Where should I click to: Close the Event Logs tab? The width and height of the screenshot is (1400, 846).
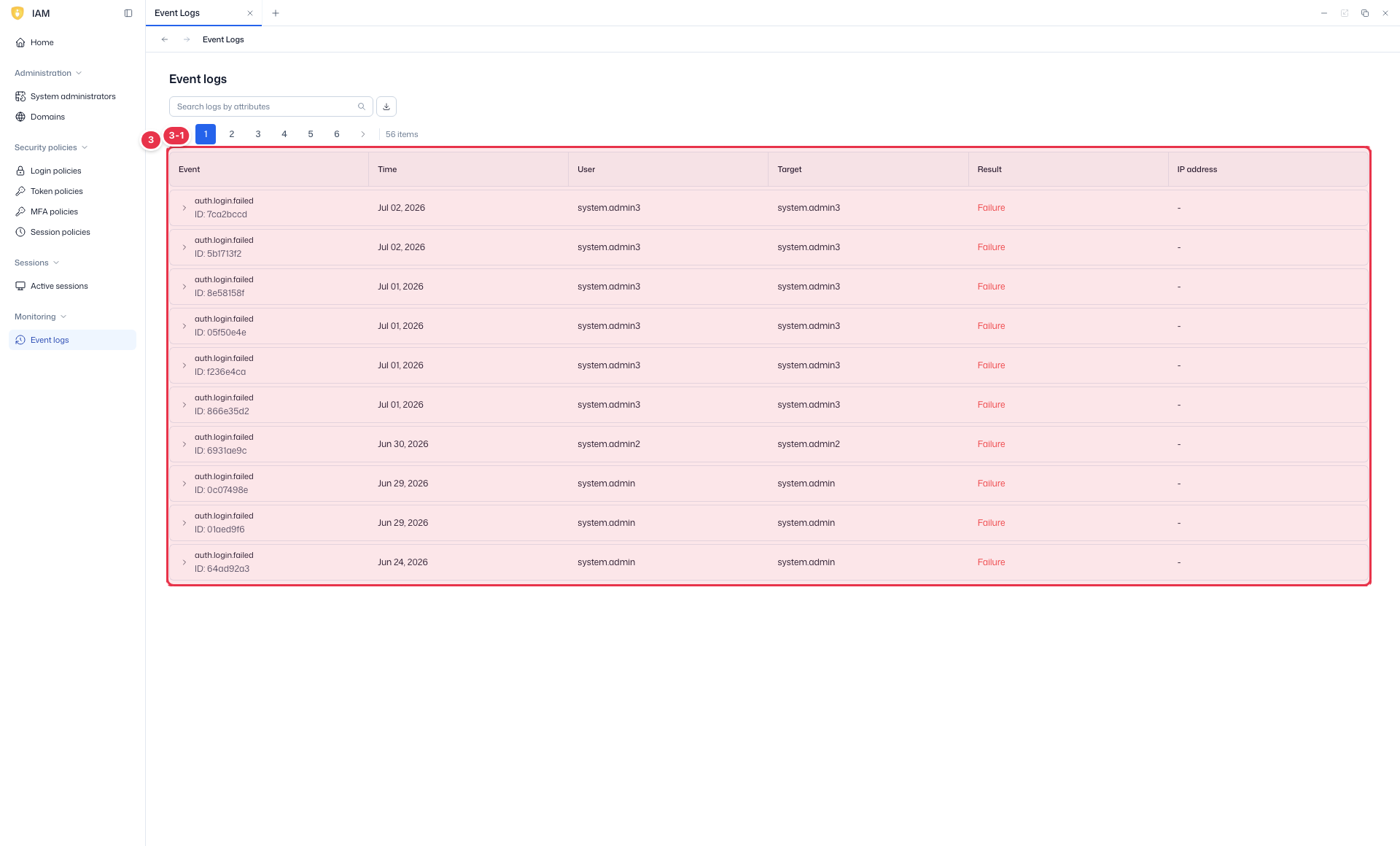pos(250,13)
